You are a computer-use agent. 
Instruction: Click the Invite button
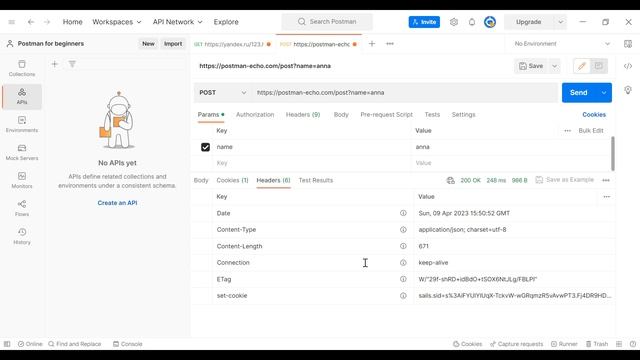(424, 22)
